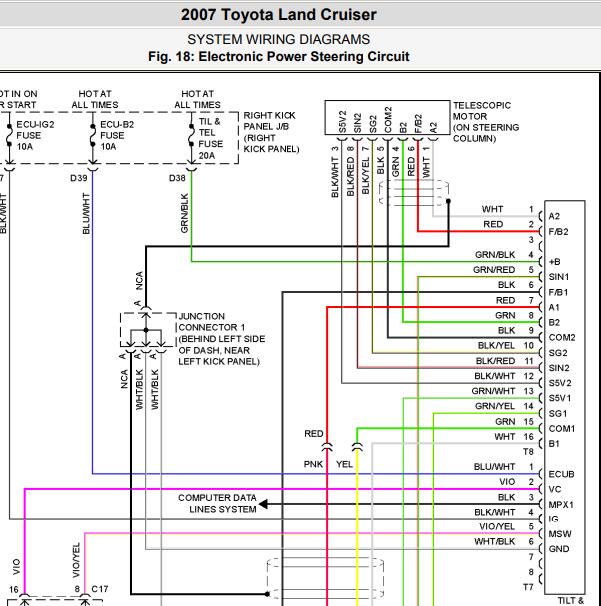
Task: Click the "PNK" wire label
Action: 313,464
